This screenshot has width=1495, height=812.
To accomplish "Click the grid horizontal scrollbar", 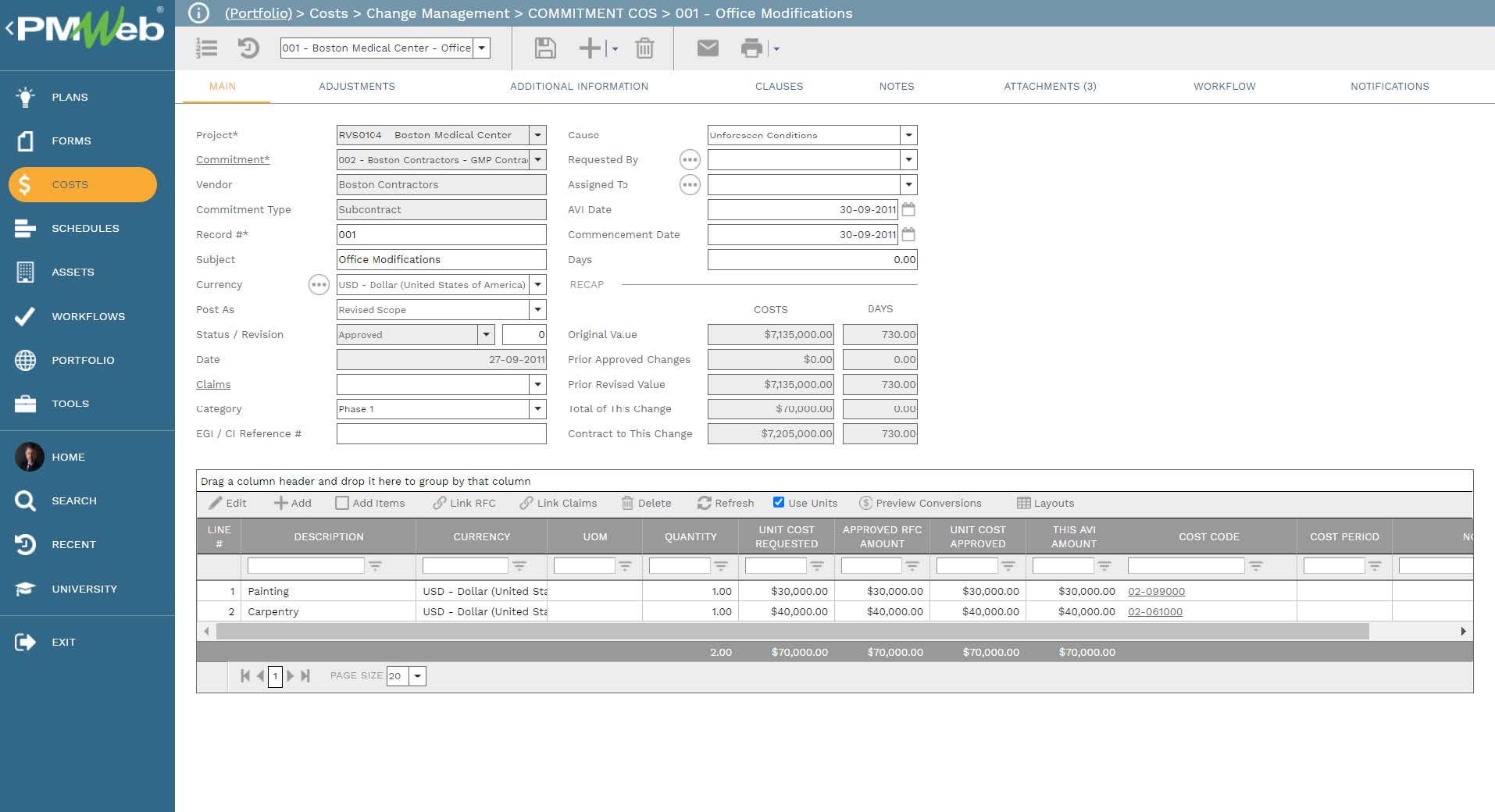I will pos(792,632).
